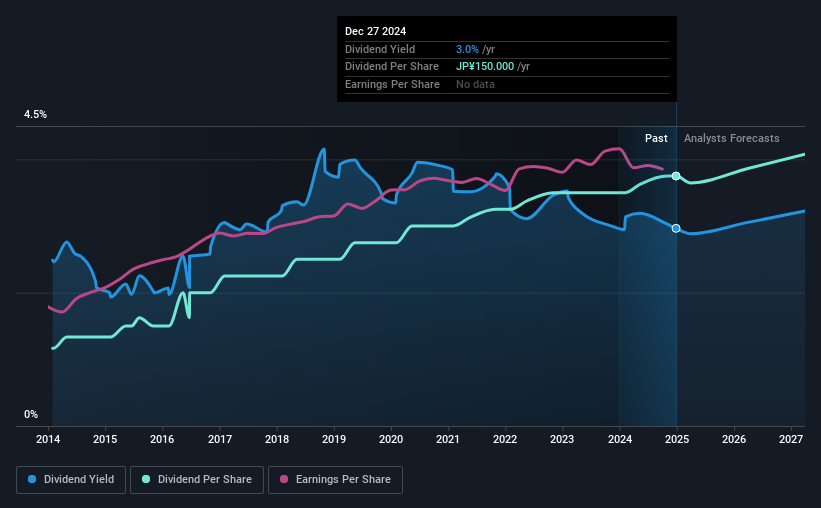This screenshot has height=508, width=821.
Task: Toggle the Dividend Per Share legend button
Action: tap(197, 480)
